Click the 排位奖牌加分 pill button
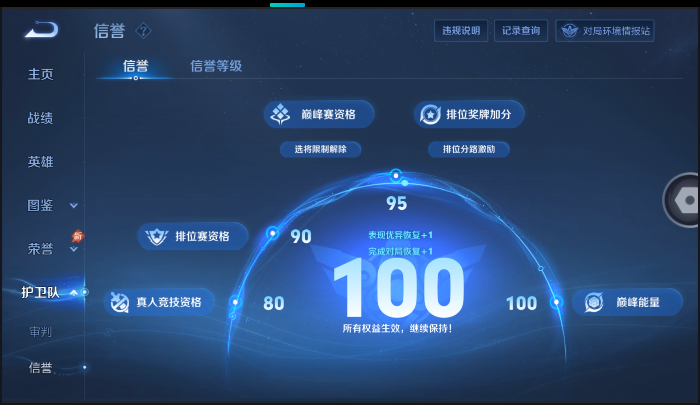Viewport: 700px width, 405px height. pos(469,114)
